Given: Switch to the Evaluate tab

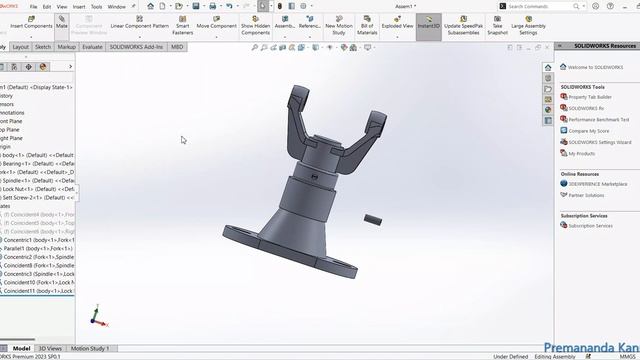Looking at the screenshot, I should click(92, 47).
